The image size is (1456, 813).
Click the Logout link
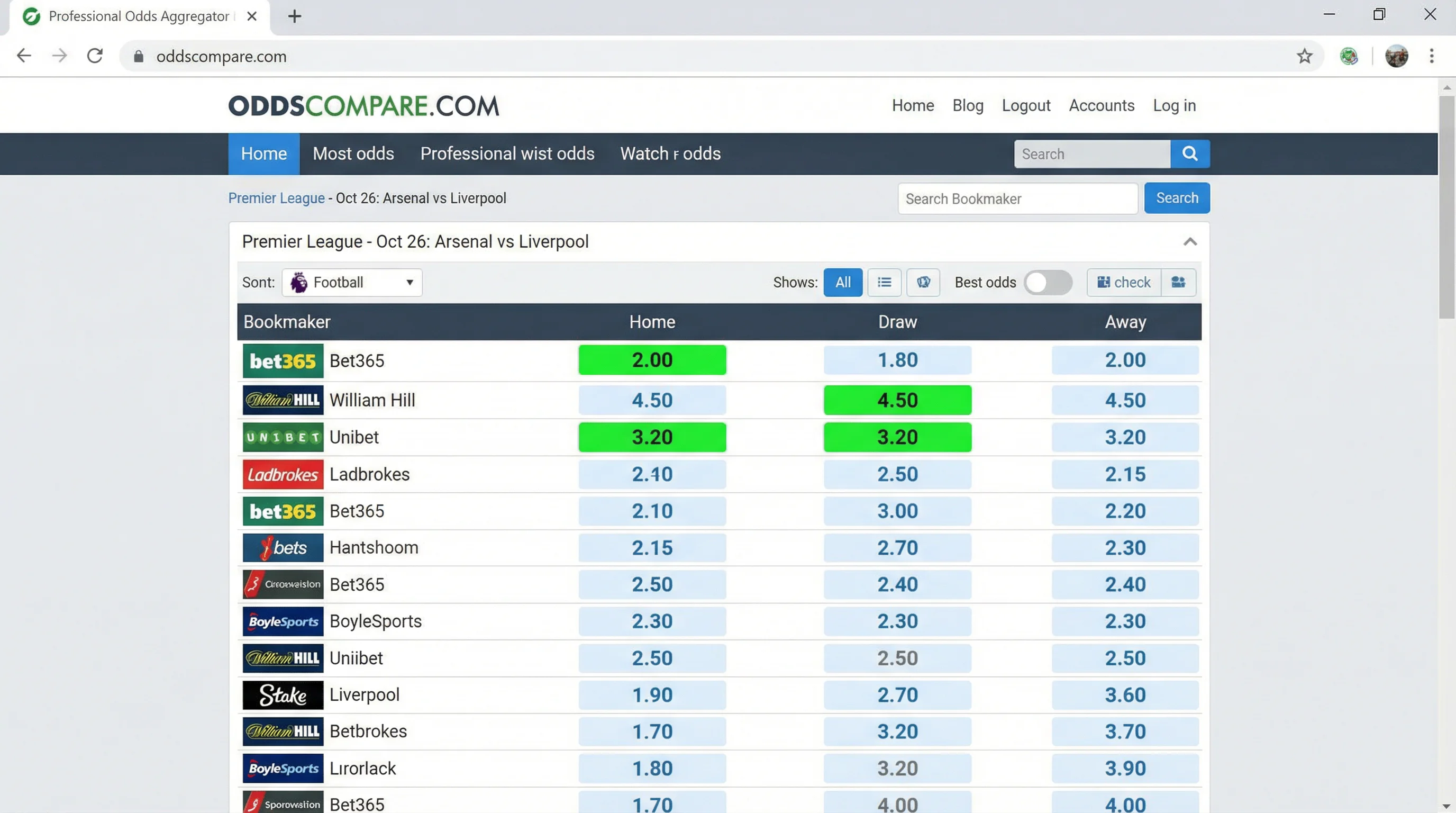1026,106
